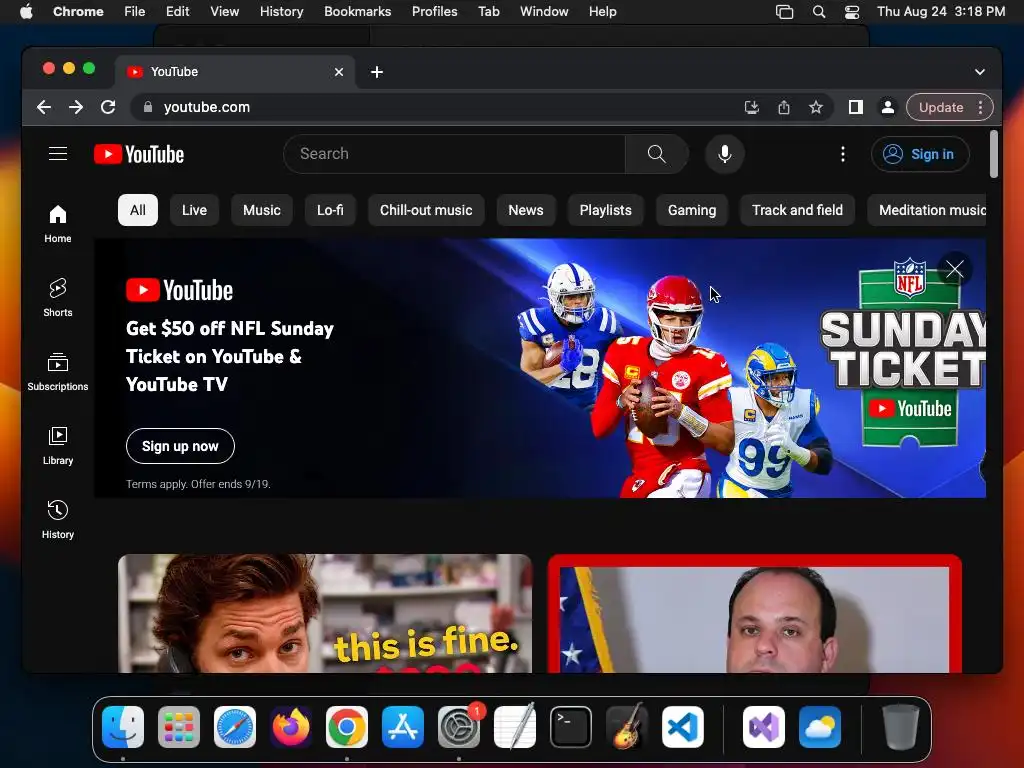Click the page vertical scrollbar
Screen dimensions: 1024x768
[x=993, y=154]
